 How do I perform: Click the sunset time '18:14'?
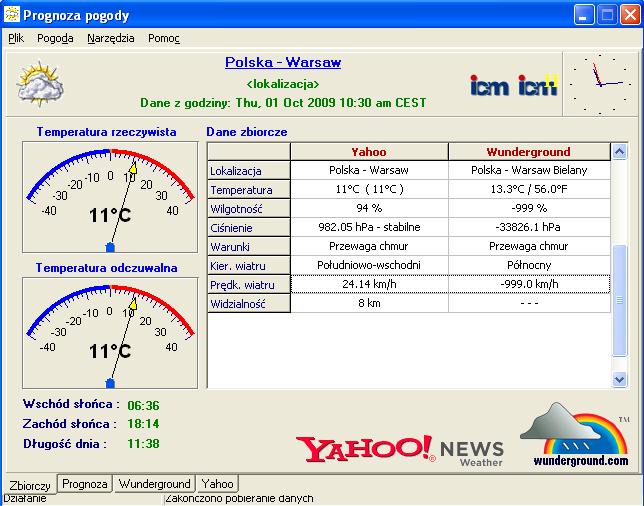(x=143, y=424)
